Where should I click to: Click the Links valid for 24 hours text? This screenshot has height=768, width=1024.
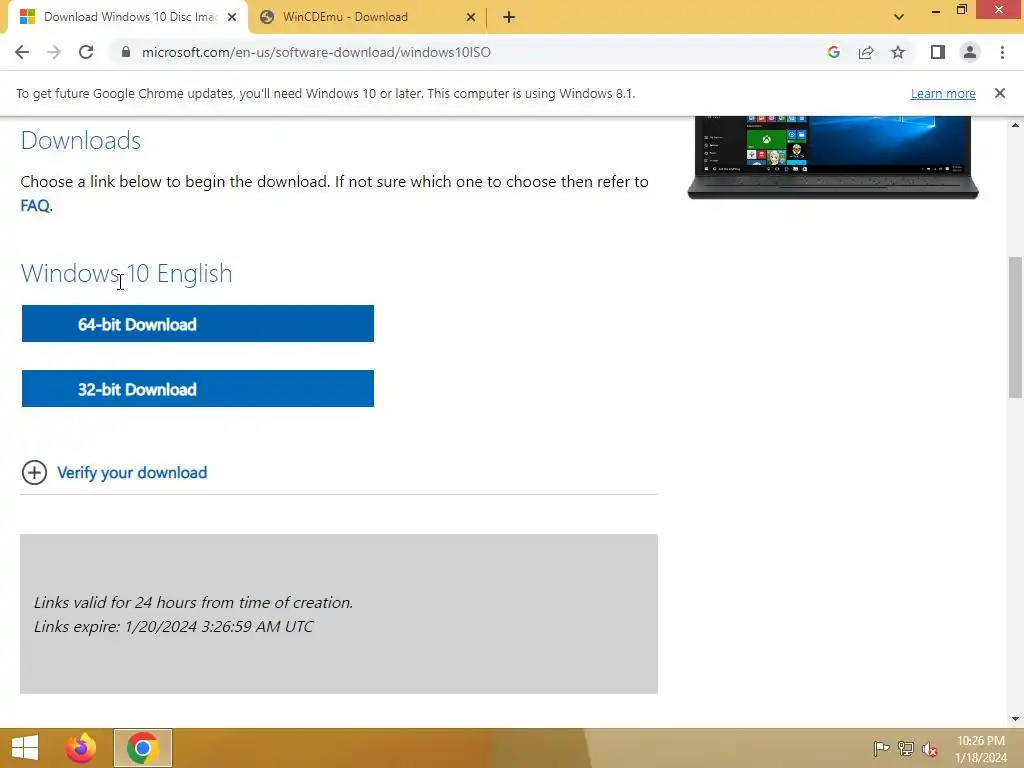pyautogui.click(x=193, y=602)
